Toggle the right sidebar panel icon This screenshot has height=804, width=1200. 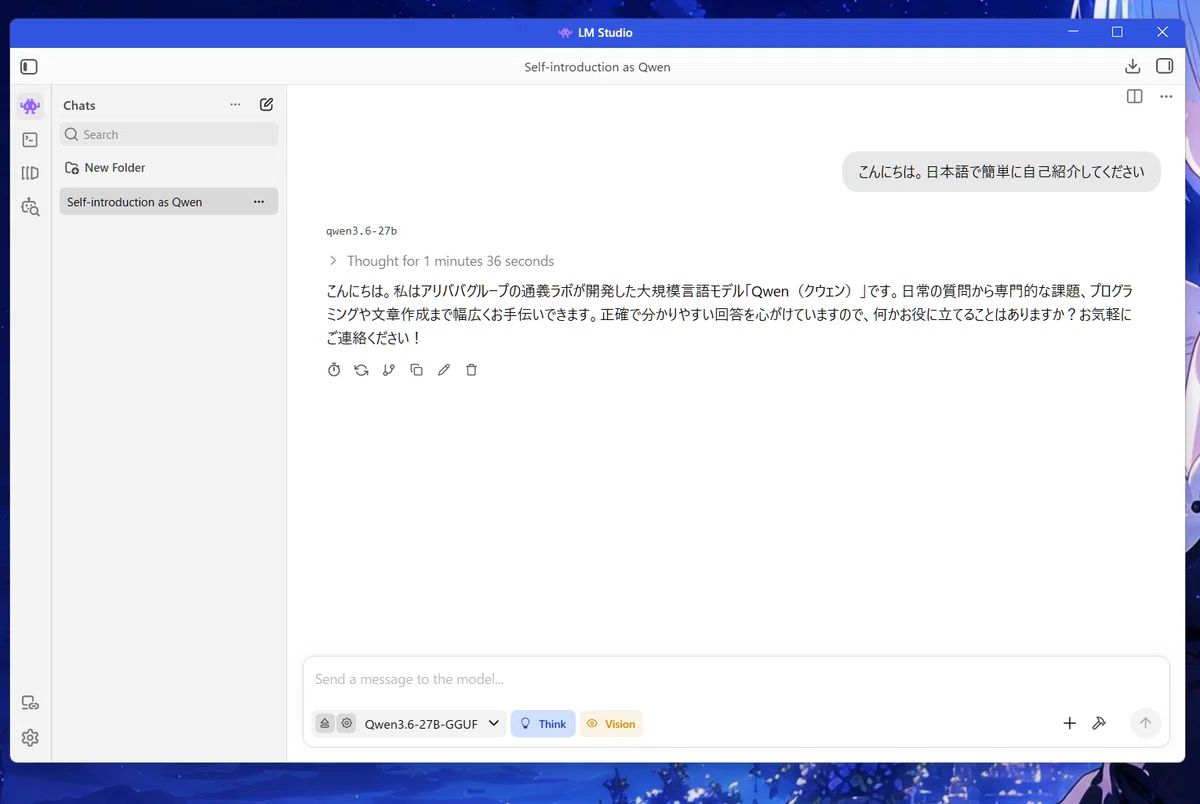coord(1164,66)
